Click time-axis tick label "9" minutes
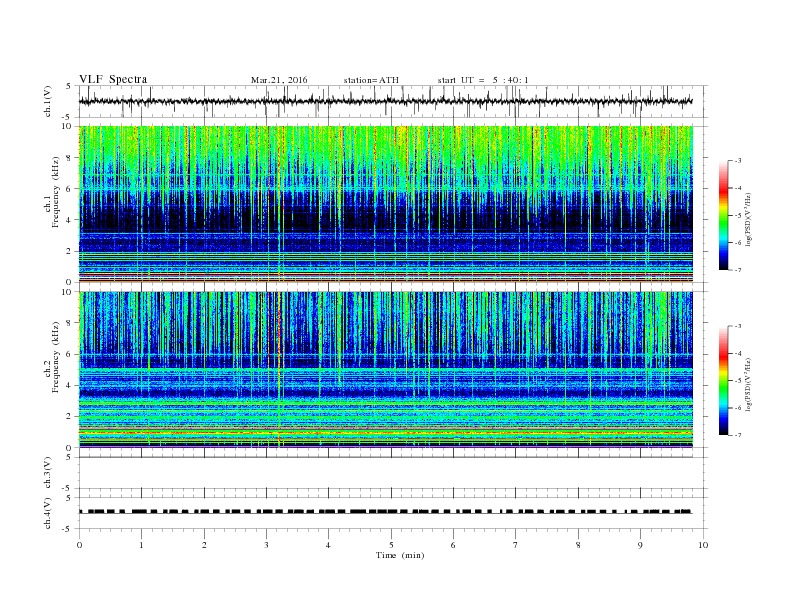 pyautogui.click(x=640, y=545)
